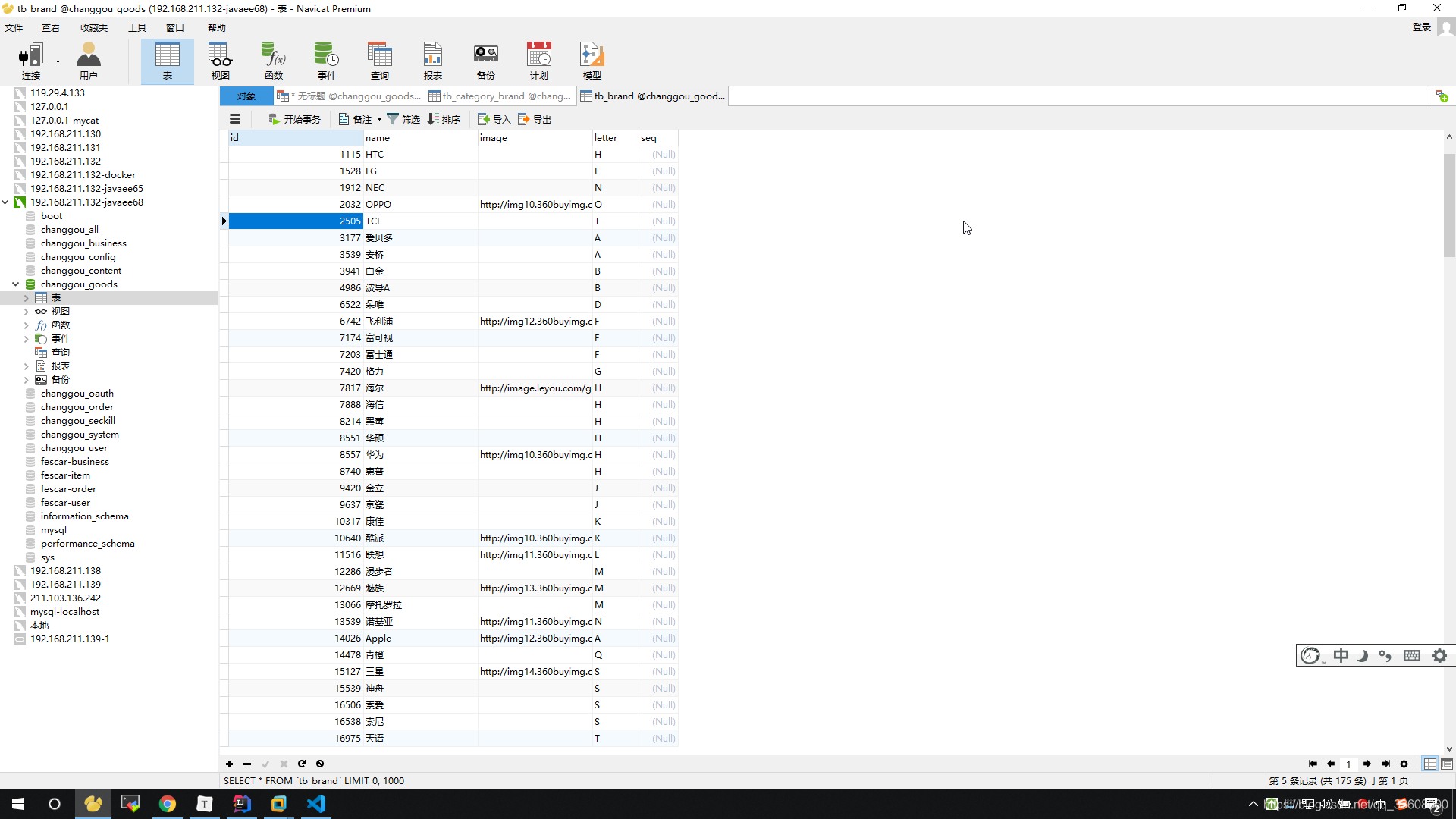Click the Memo (备注) button
The image size is (1456, 819).
pyautogui.click(x=355, y=119)
